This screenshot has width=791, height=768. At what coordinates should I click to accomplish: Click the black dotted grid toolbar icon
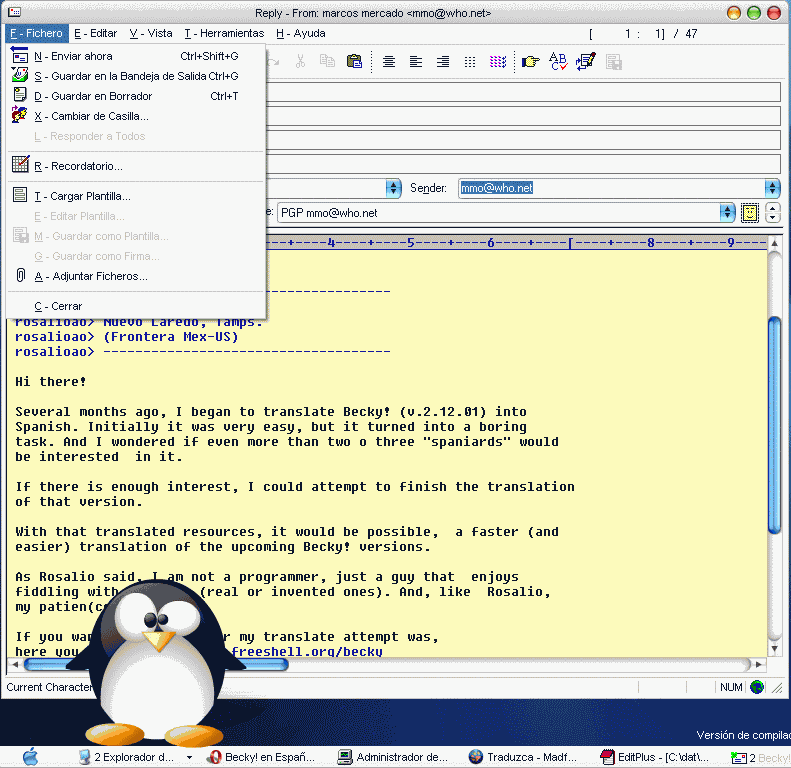click(470, 62)
